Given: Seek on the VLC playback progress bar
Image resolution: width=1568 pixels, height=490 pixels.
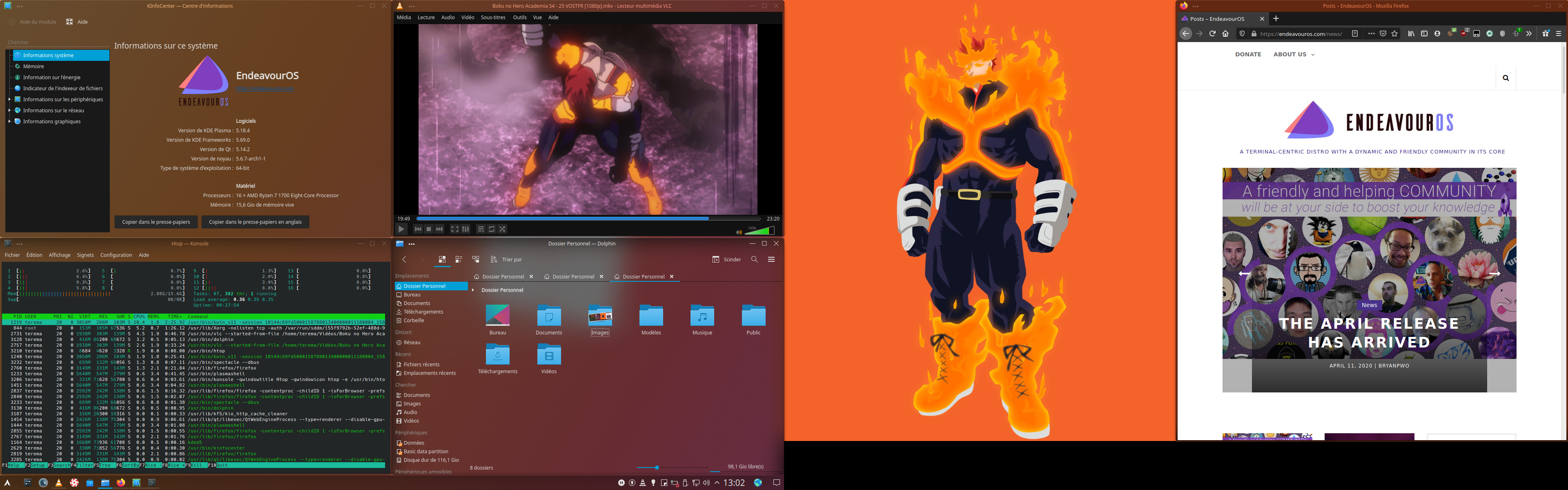Looking at the screenshot, I should pos(588,218).
